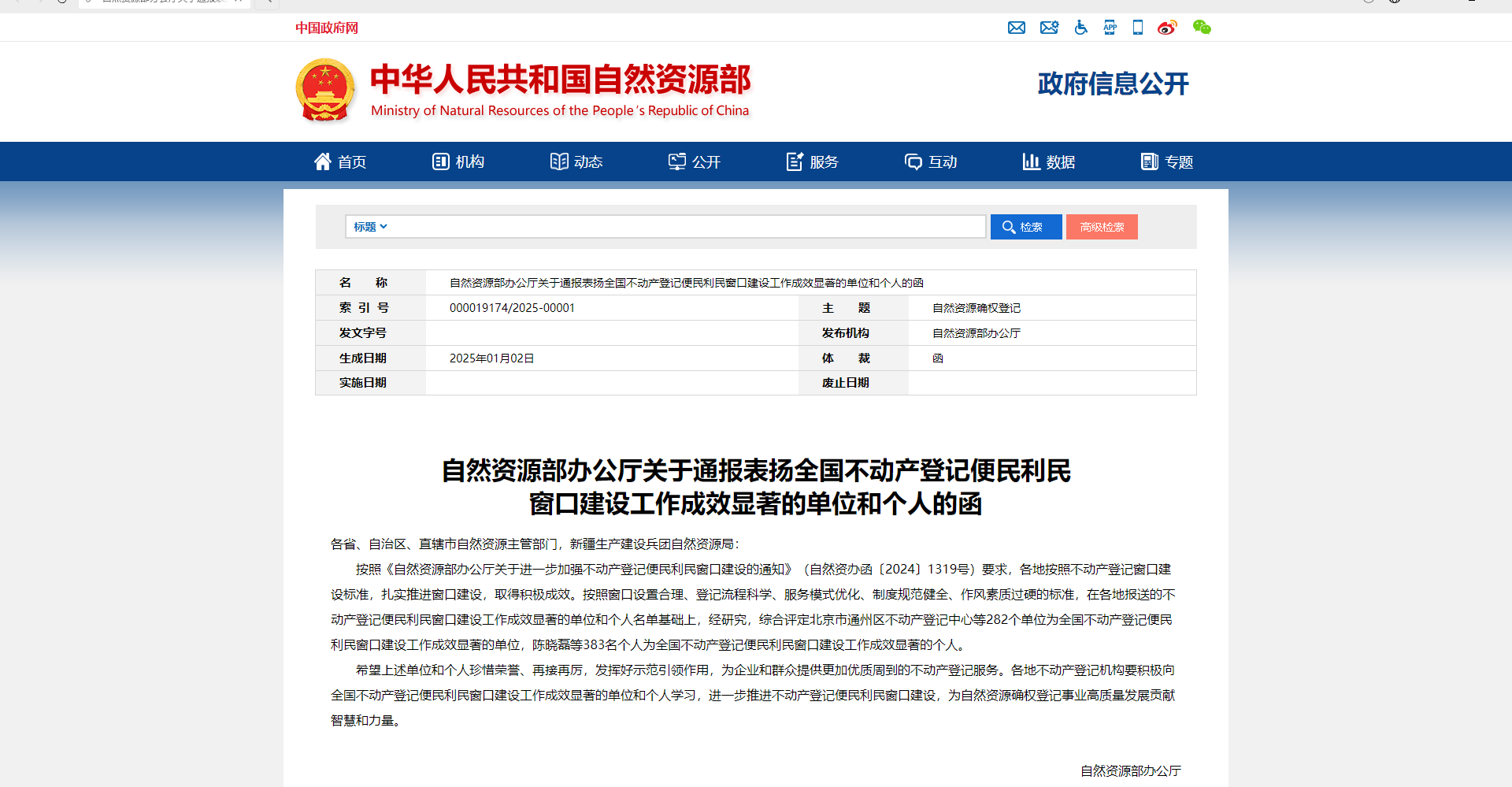Open the email contact icon
This screenshot has width=1512, height=787.
pyautogui.click(x=1016, y=28)
